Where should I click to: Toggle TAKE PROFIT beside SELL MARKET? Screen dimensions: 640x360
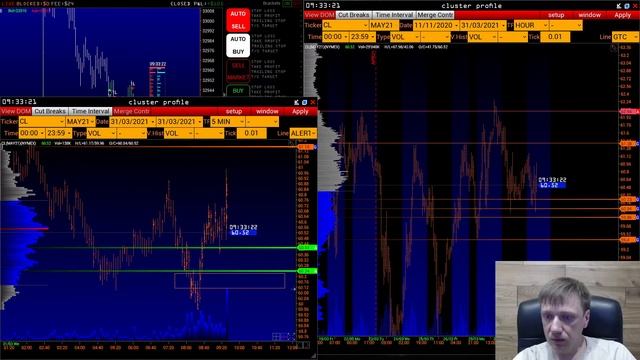(x=266, y=67)
